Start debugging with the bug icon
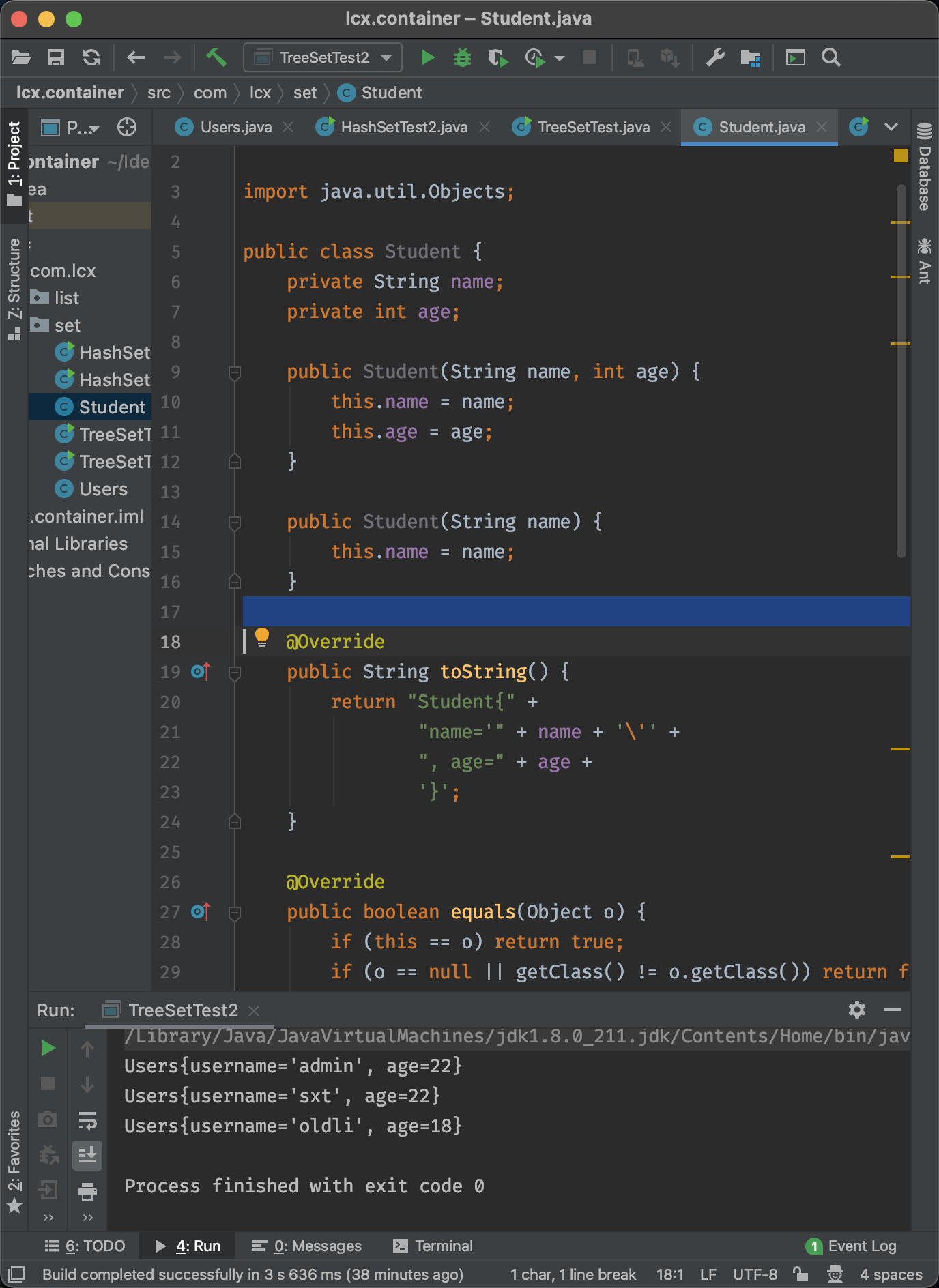This screenshot has width=939, height=1288. click(463, 57)
